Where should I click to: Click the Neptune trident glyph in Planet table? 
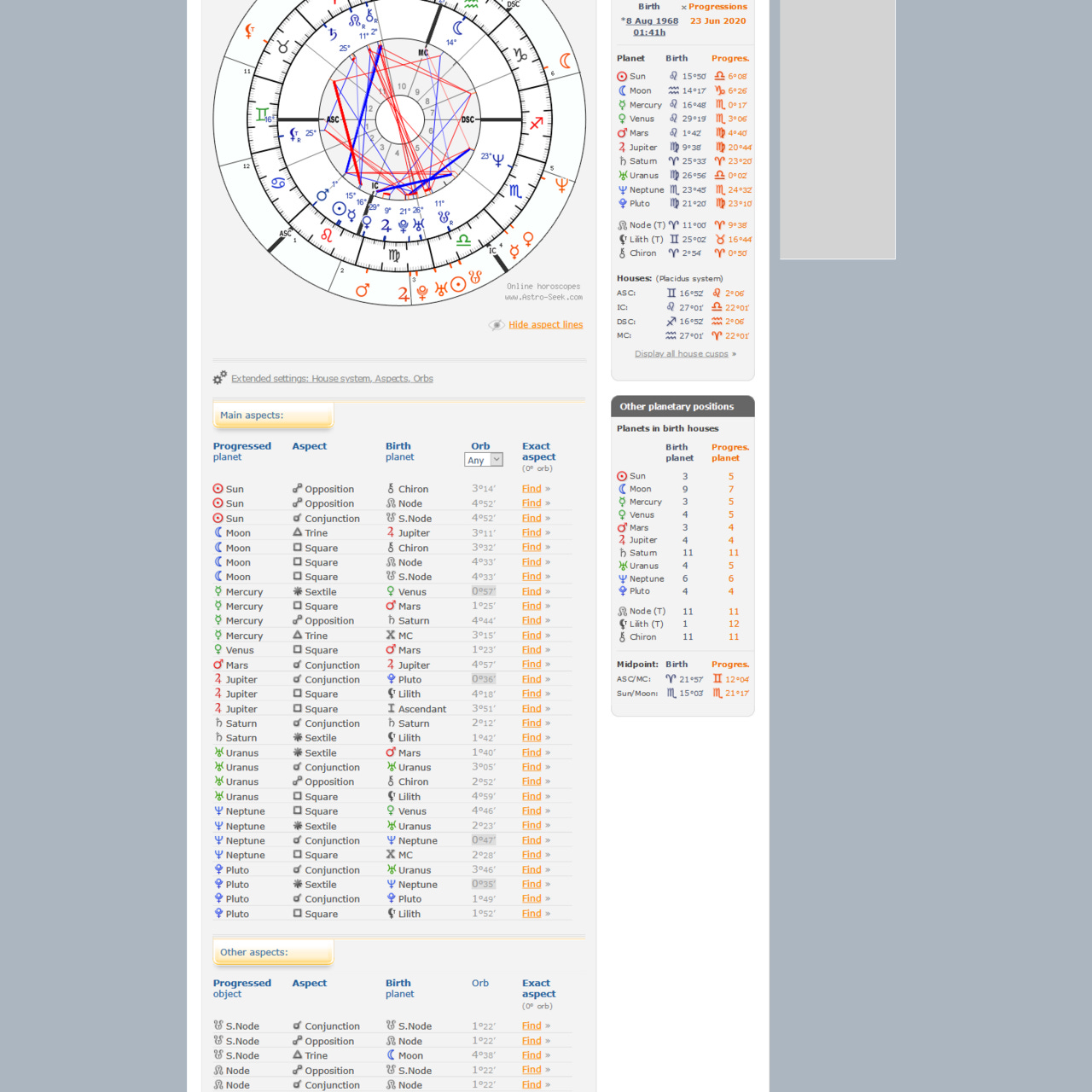point(622,189)
